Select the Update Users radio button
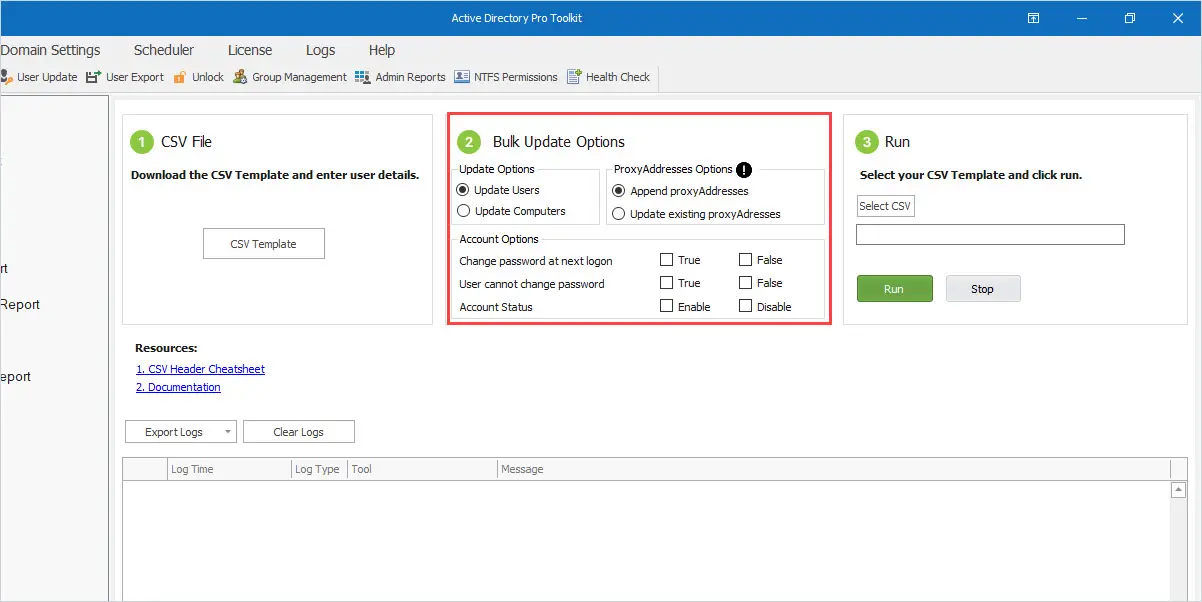 463,190
